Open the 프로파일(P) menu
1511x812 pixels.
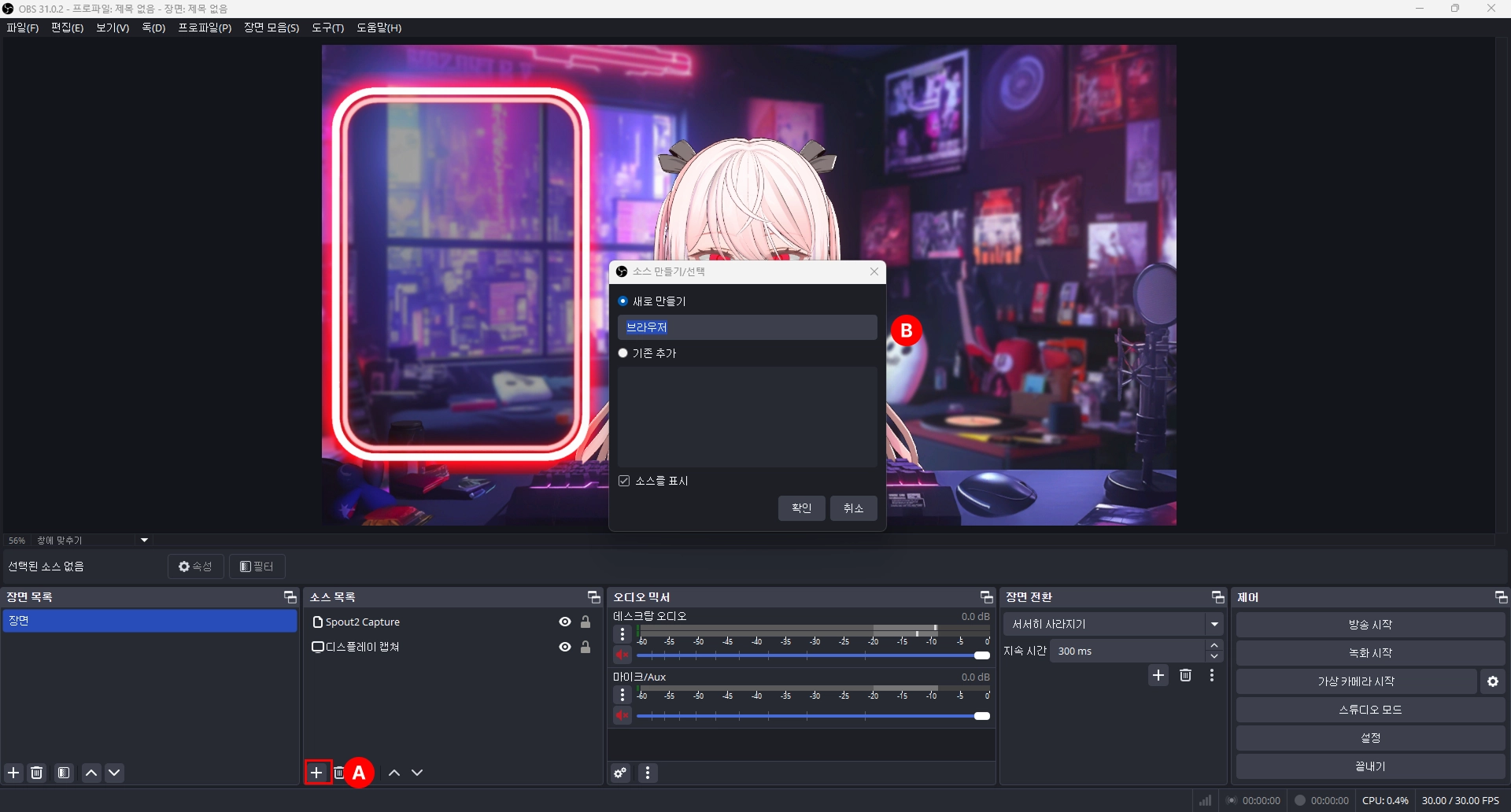[x=205, y=28]
